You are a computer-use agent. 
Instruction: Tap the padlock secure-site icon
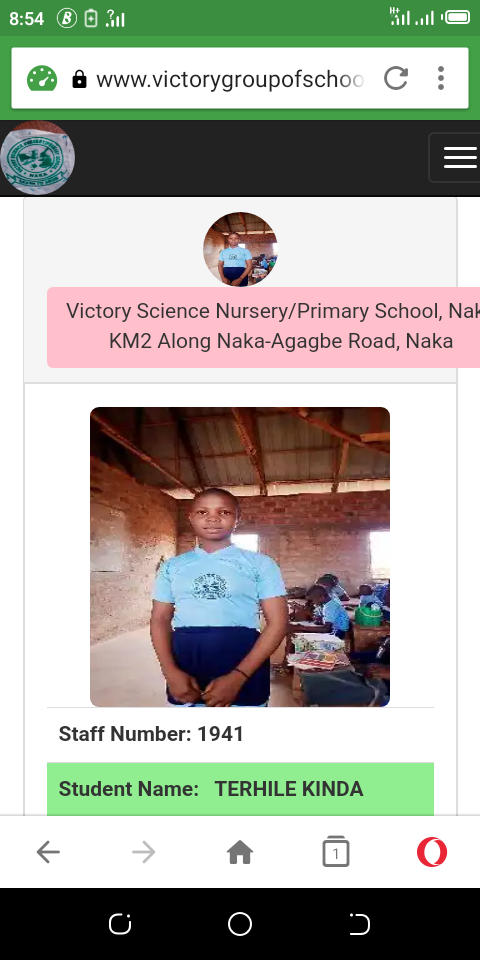(x=80, y=79)
